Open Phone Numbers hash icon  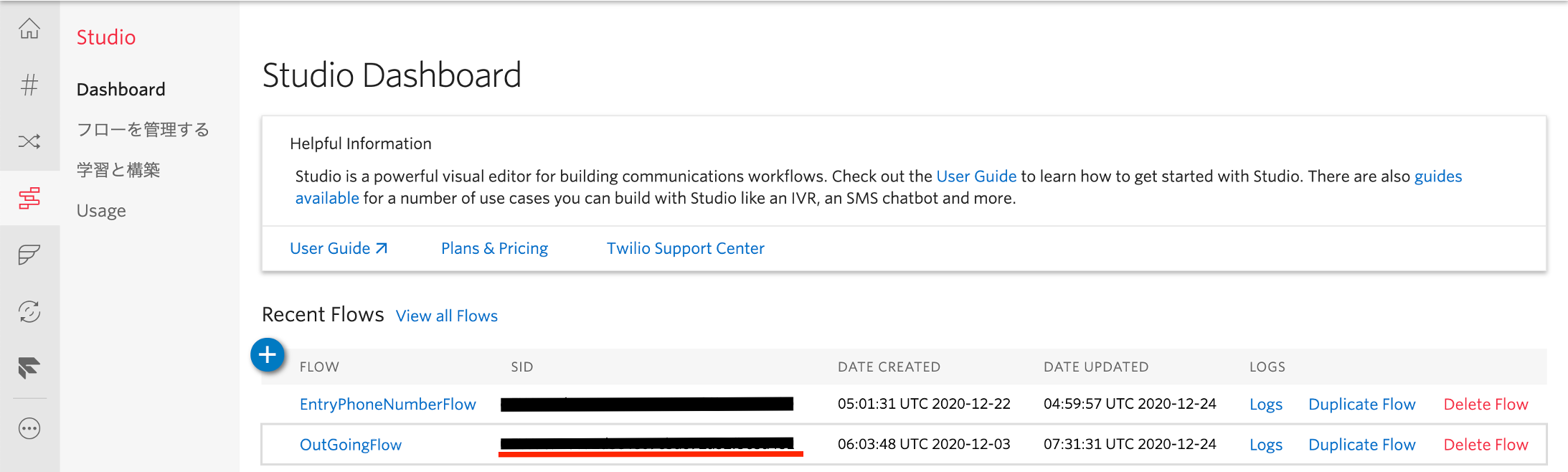coord(29,85)
